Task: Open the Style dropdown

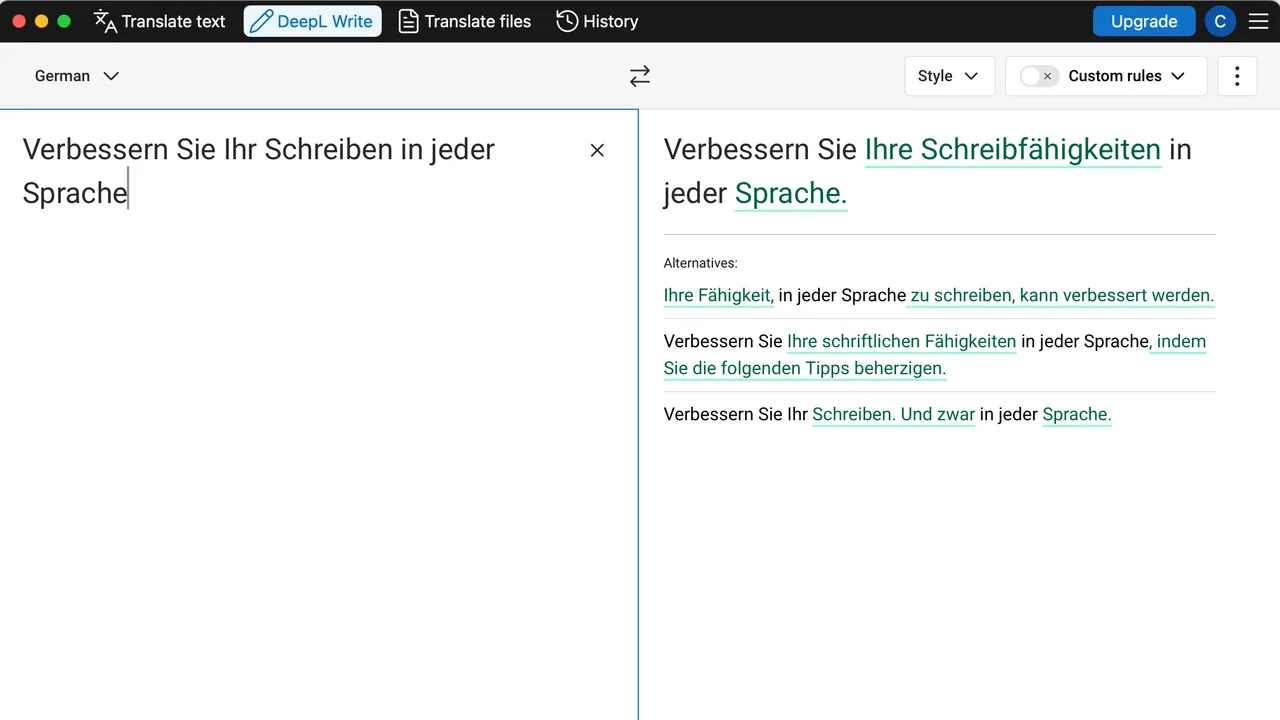Action: (949, 76)
